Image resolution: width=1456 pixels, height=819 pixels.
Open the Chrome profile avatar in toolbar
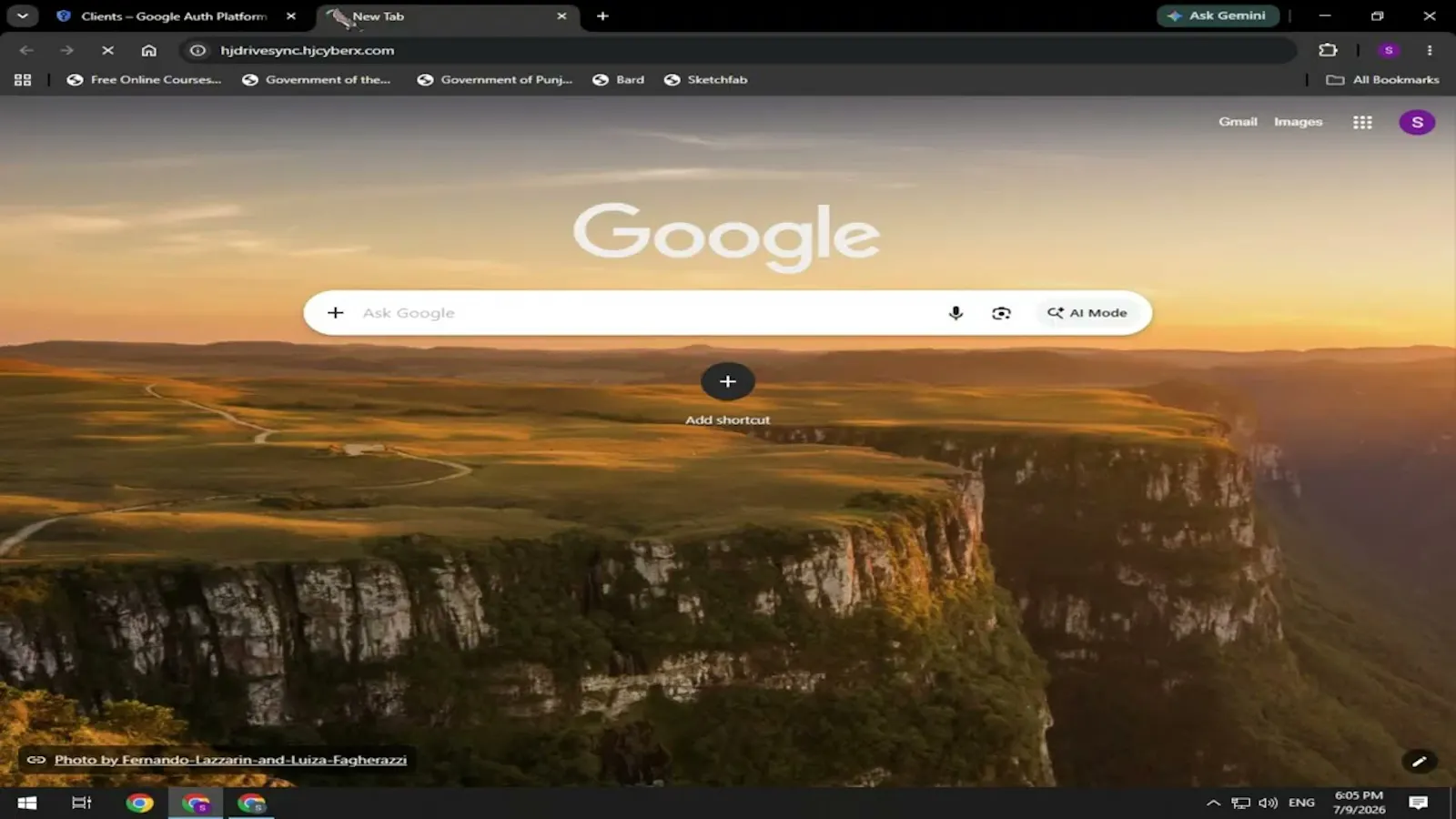[1389, 50]
